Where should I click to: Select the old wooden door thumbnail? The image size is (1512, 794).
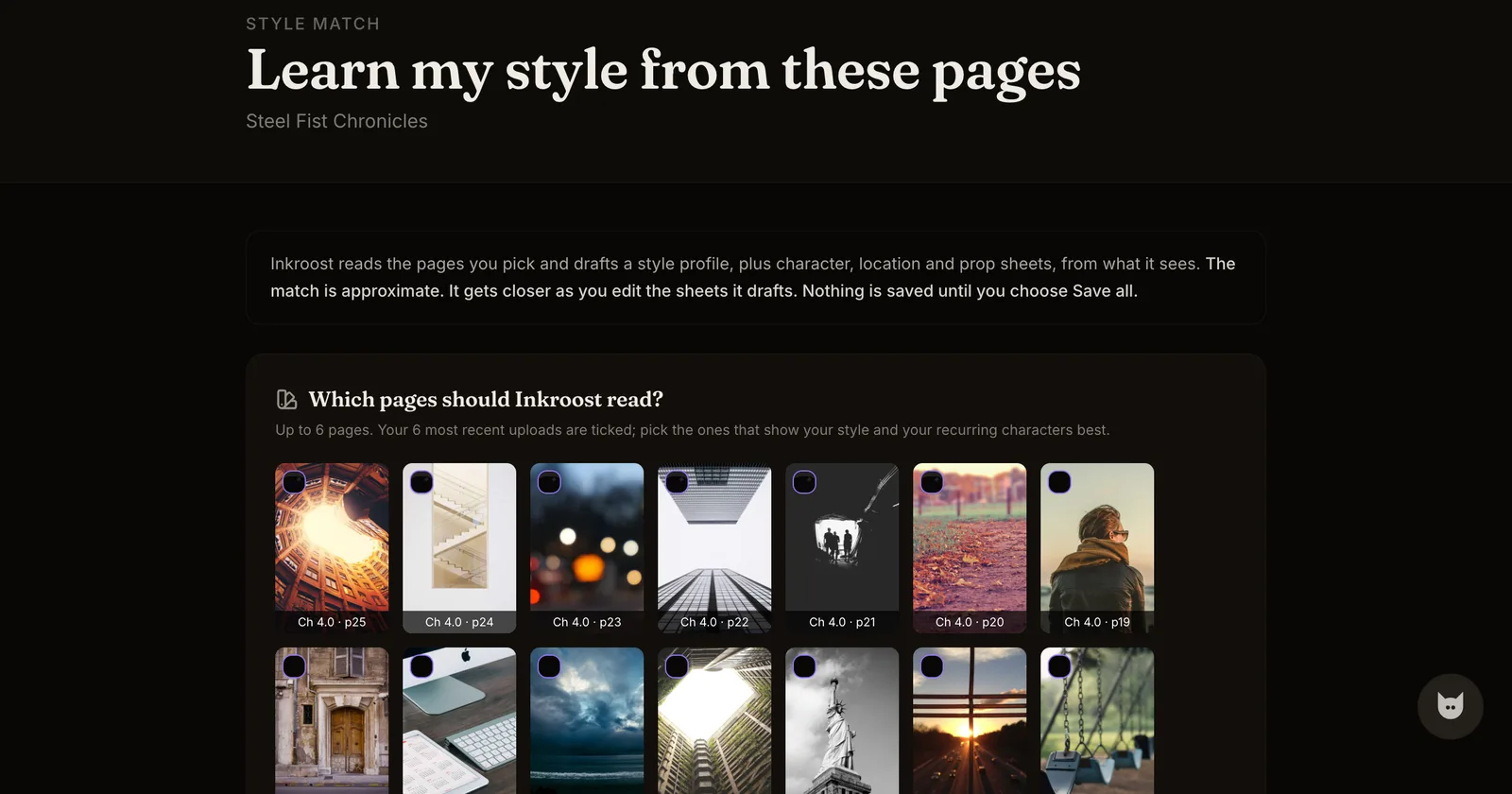(x=332, y=723)
